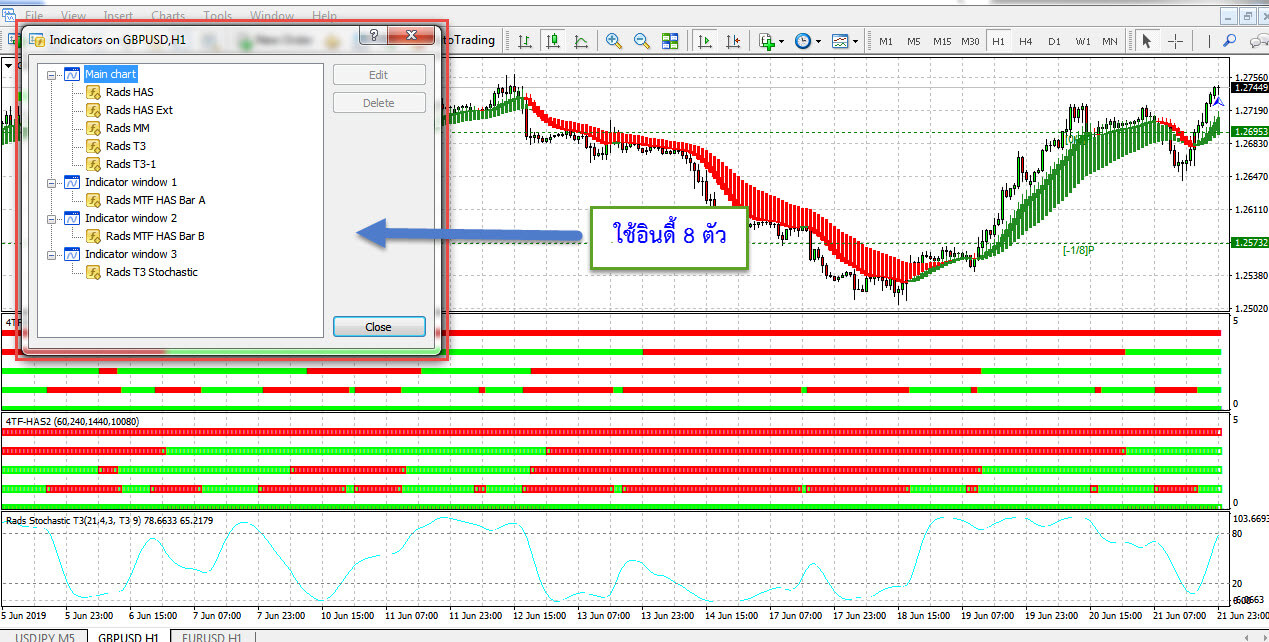Switch timeframe to H4
This screenshot has width=1269, height=642.
[x=1026, y=41]
